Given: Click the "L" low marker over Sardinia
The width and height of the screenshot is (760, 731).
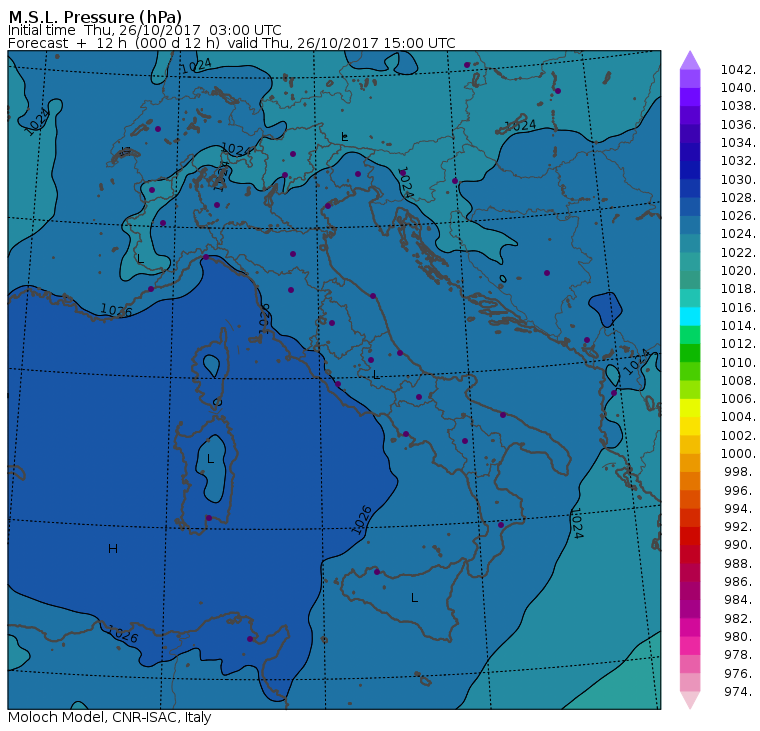Looking at the screenshot, I should 210,459.
